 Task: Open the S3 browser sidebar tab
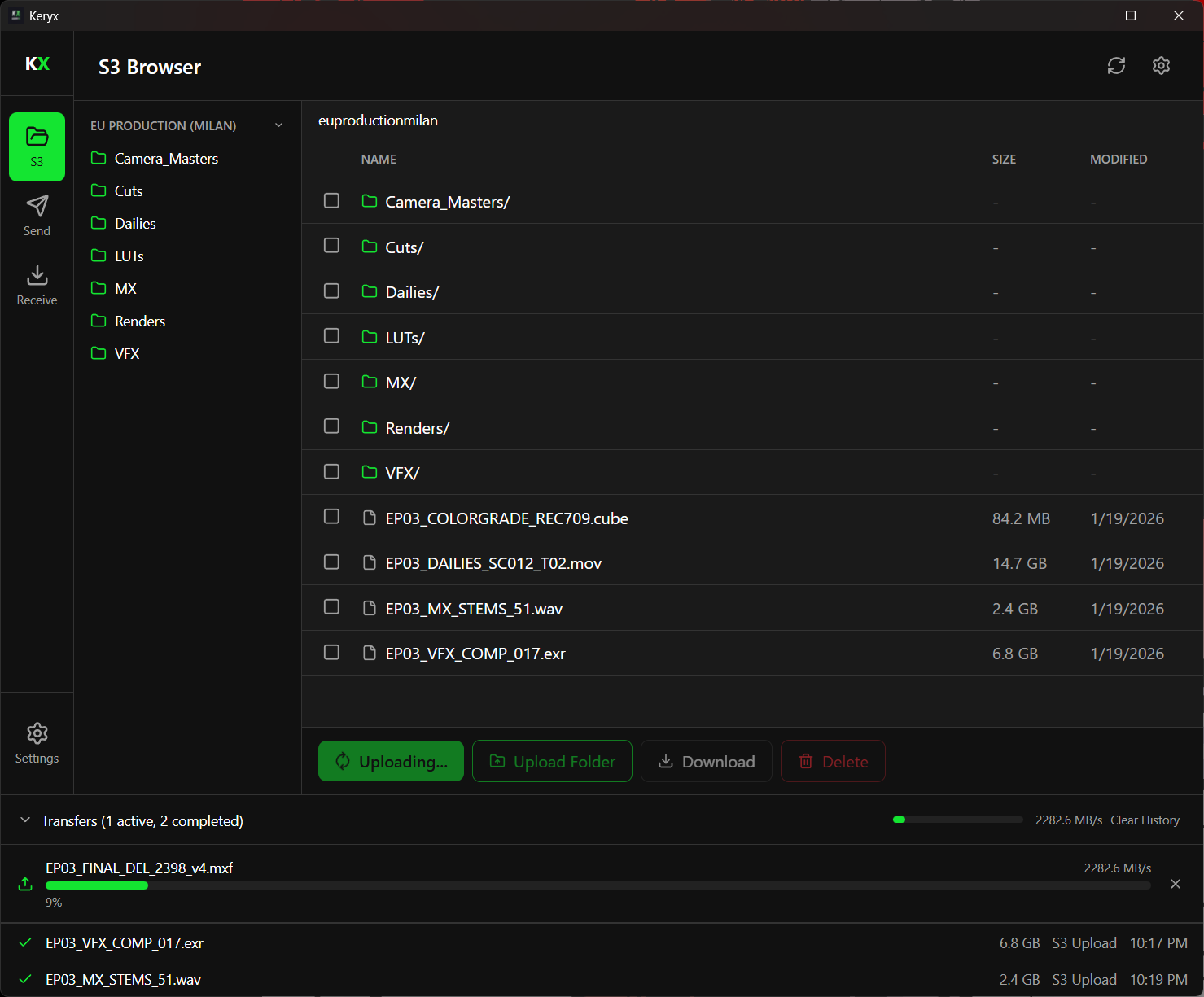point(37,146)
